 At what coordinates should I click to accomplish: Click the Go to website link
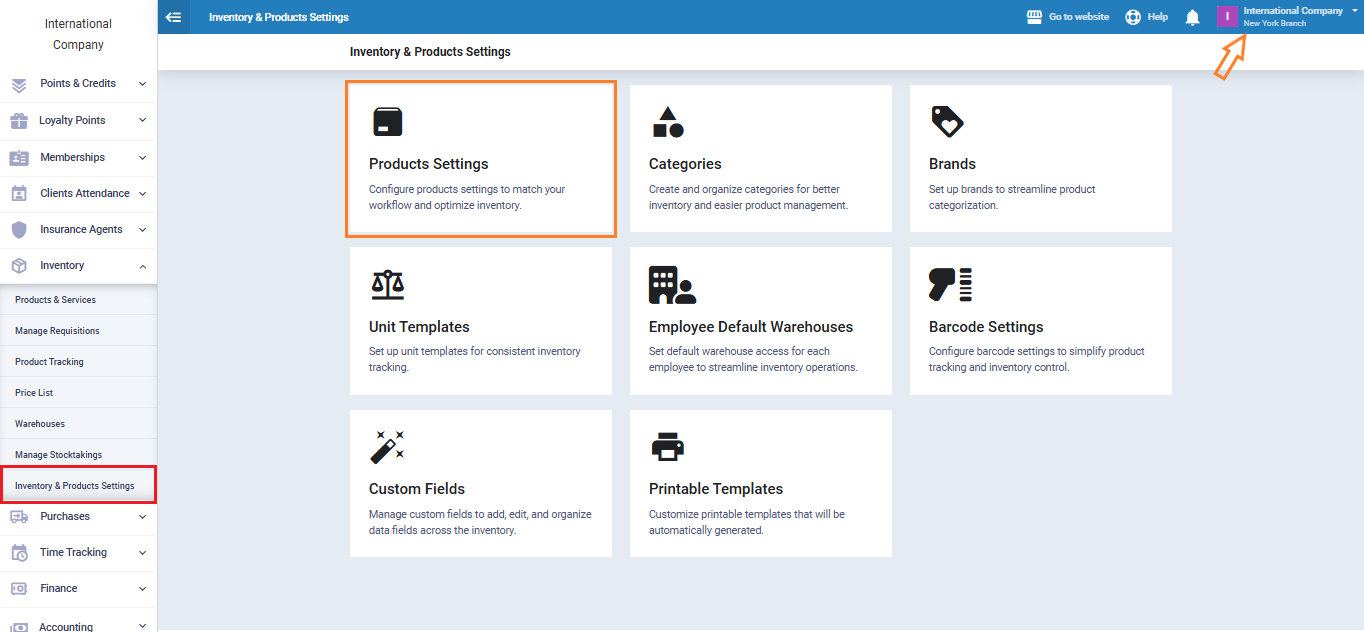(x=1068, y=17)
